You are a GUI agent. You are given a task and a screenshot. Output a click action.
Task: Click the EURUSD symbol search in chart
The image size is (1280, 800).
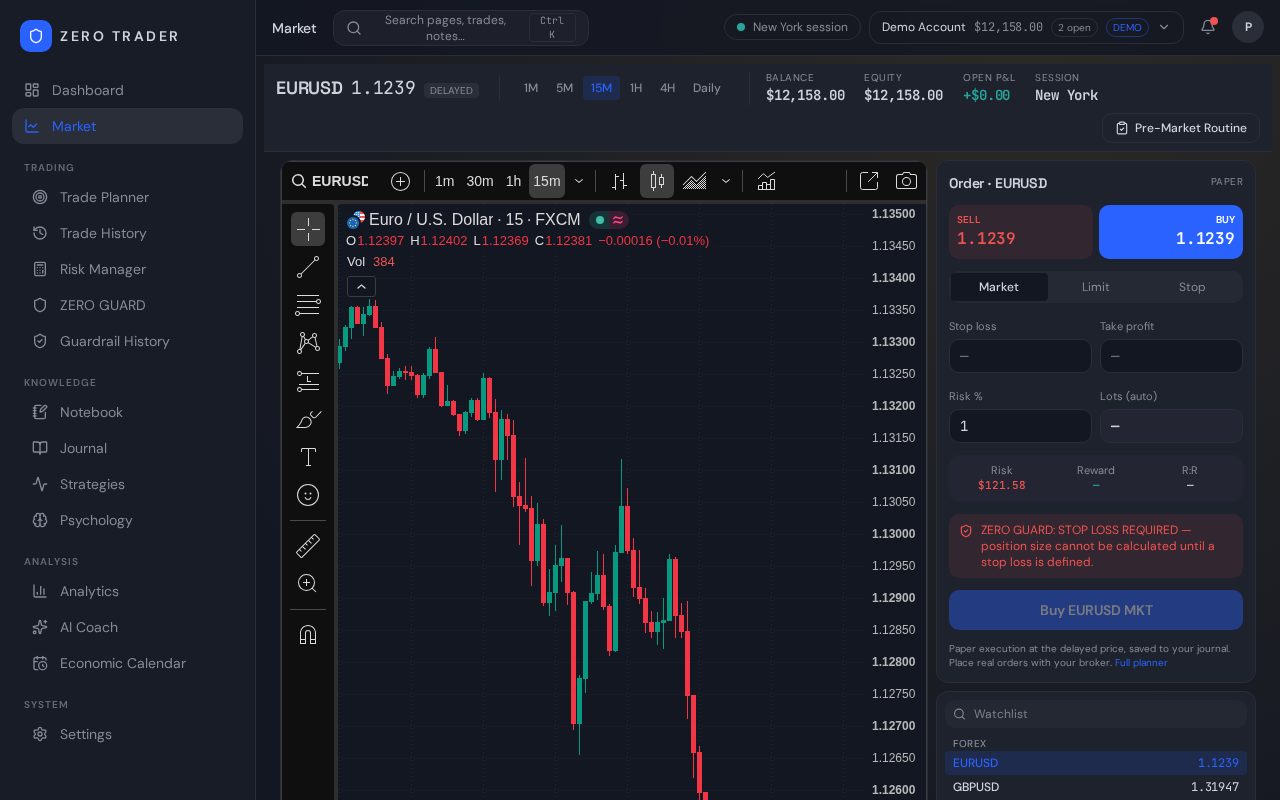(331, 181)
